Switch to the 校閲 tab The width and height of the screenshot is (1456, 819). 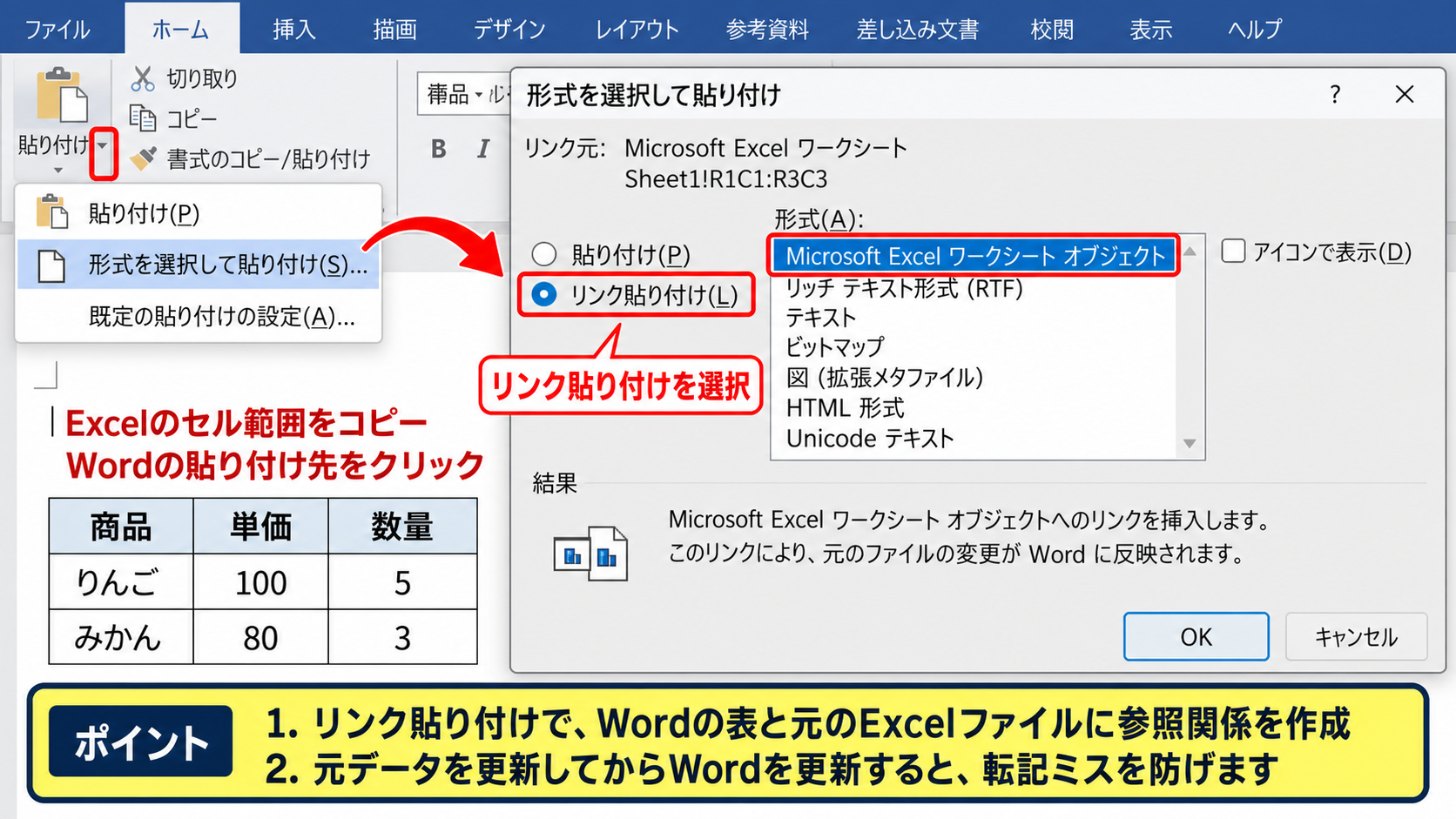click(1052, 29)
